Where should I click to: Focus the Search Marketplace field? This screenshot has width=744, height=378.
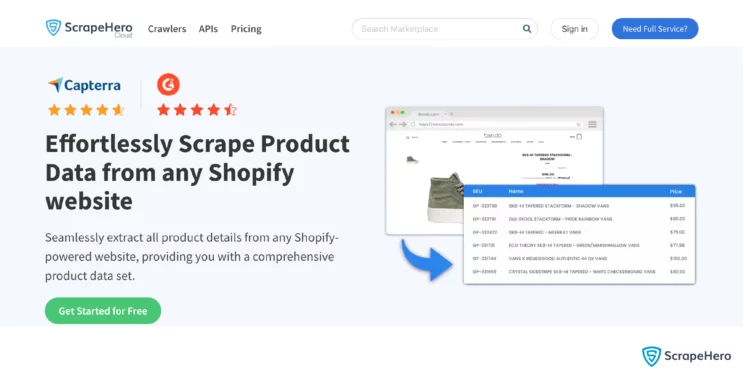[444, 29]
